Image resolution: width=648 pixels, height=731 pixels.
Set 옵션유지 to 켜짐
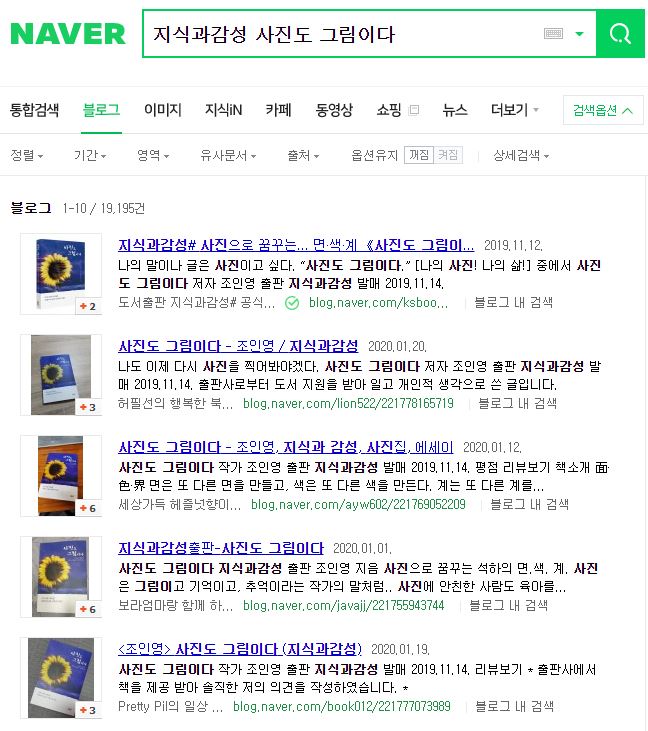pyautogui.click(x=448, y=155)
